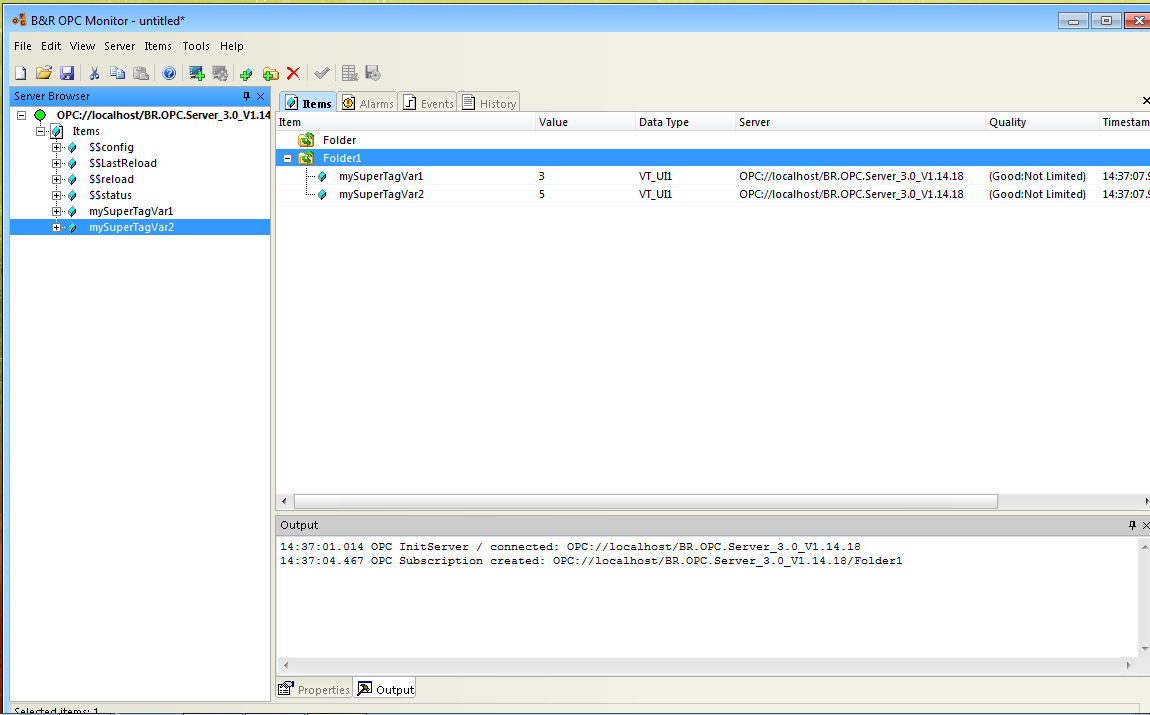Select $$status in the Server Browser tree
This screenshot has width=1150, height=715.
tap(111, 196)
